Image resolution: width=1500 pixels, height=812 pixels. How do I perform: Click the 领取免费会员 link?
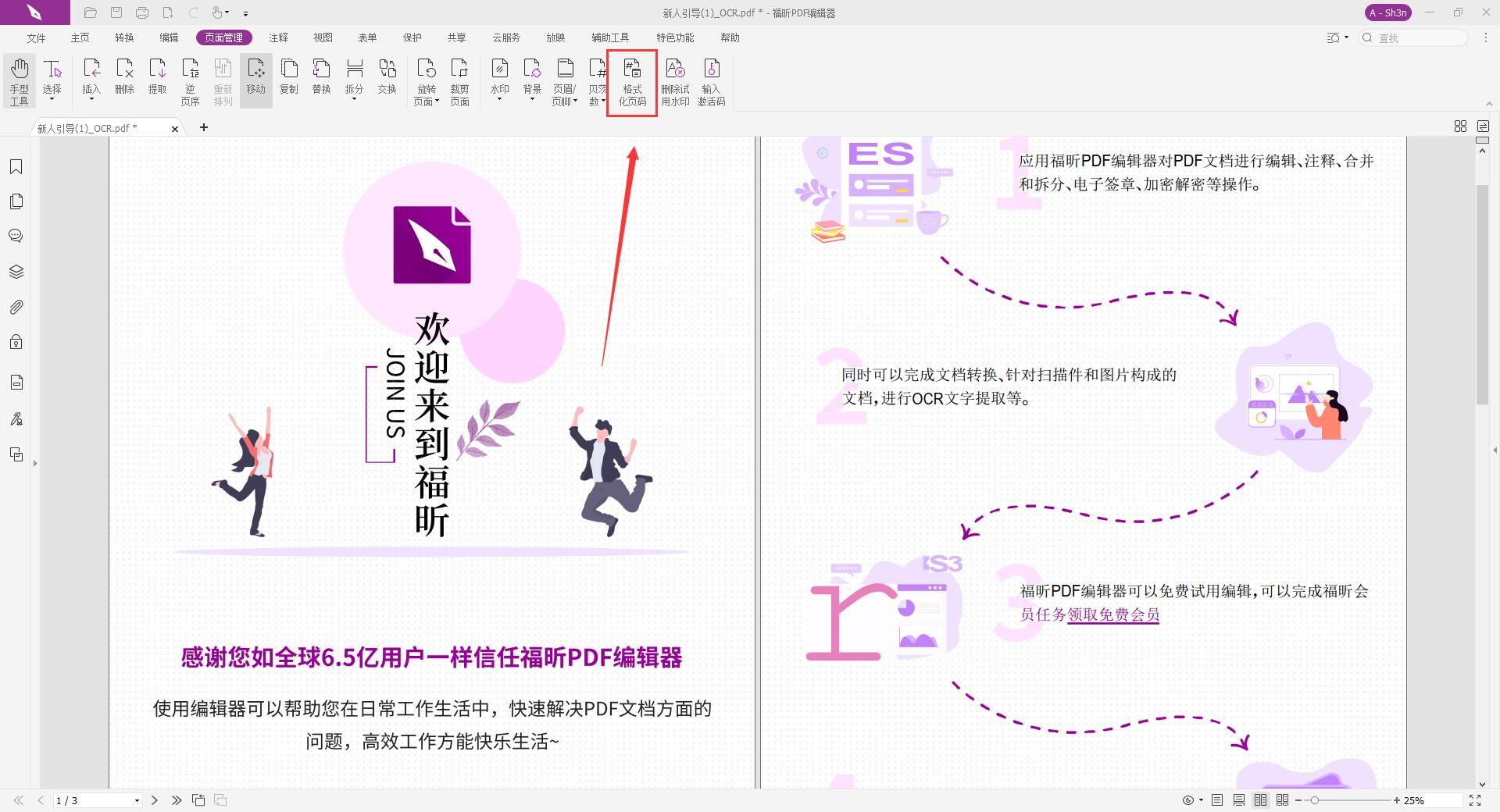pos(1112,615)
